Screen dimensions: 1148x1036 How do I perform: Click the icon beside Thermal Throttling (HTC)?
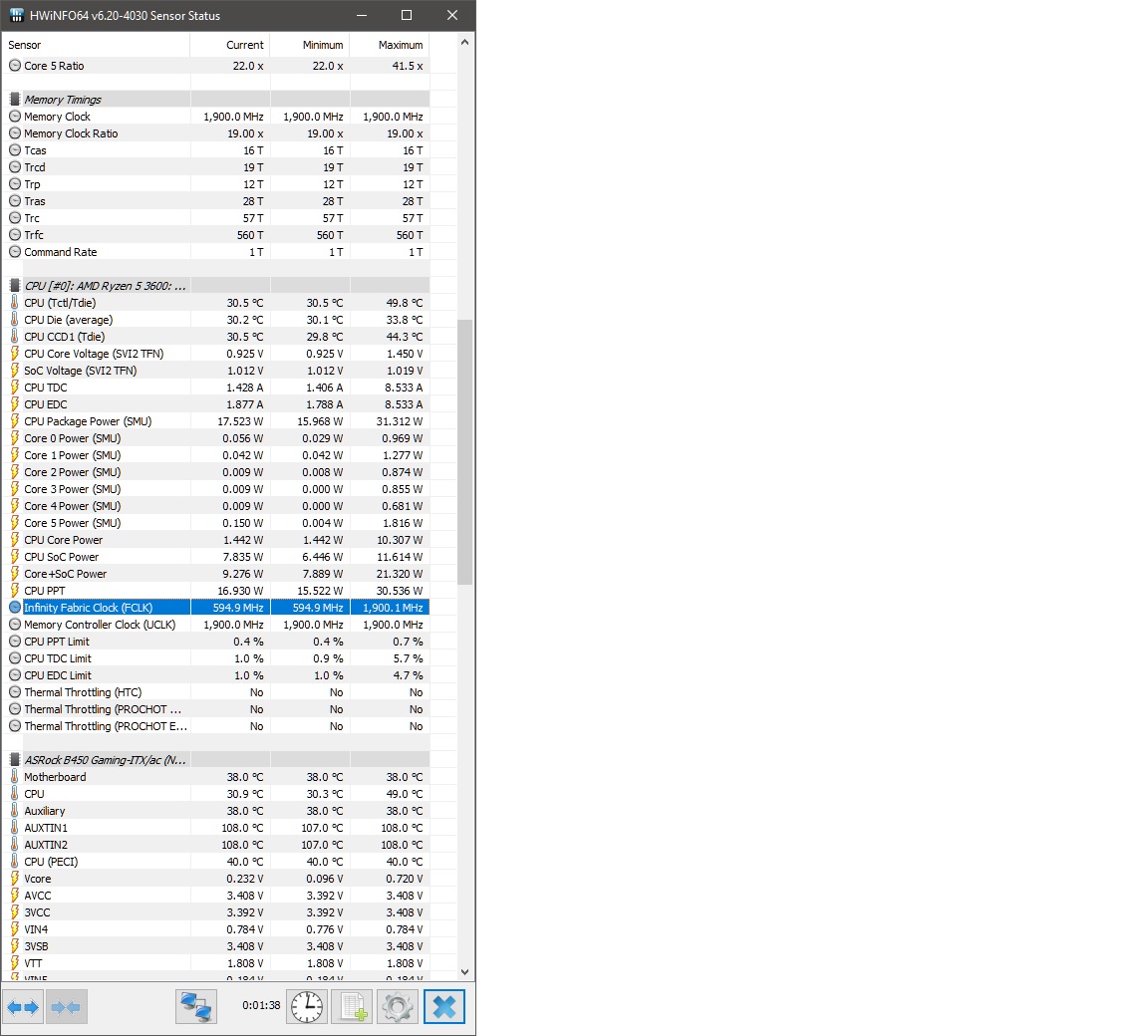[x=15, y=692]
